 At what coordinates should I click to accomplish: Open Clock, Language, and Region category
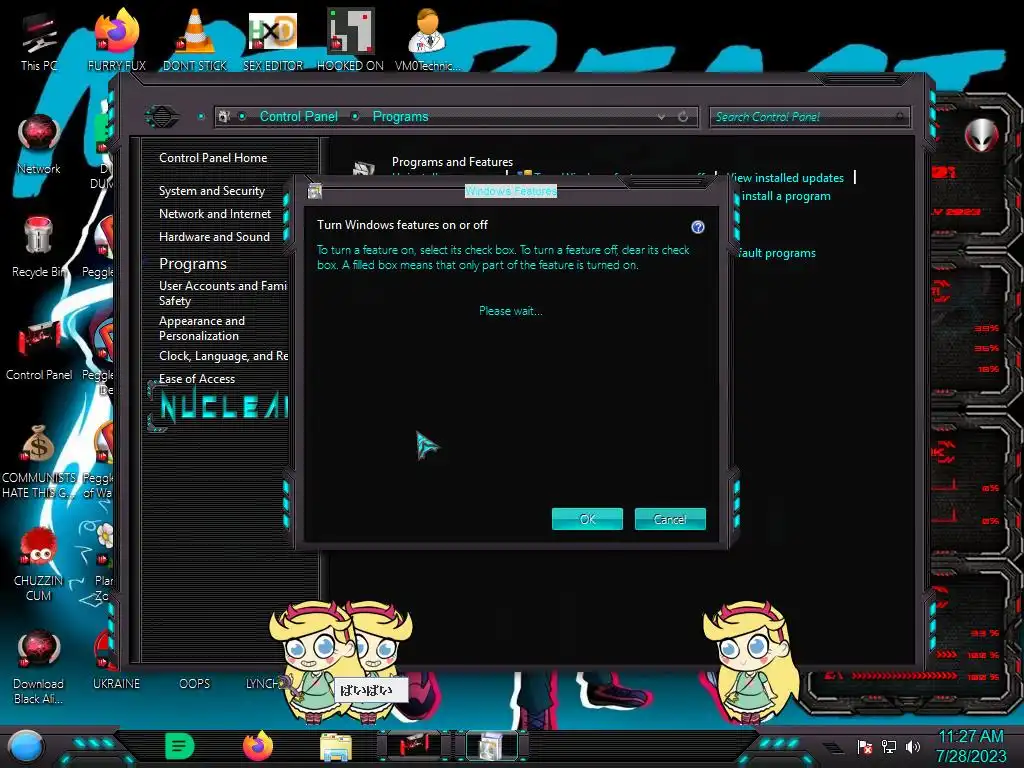pos(223,356)
